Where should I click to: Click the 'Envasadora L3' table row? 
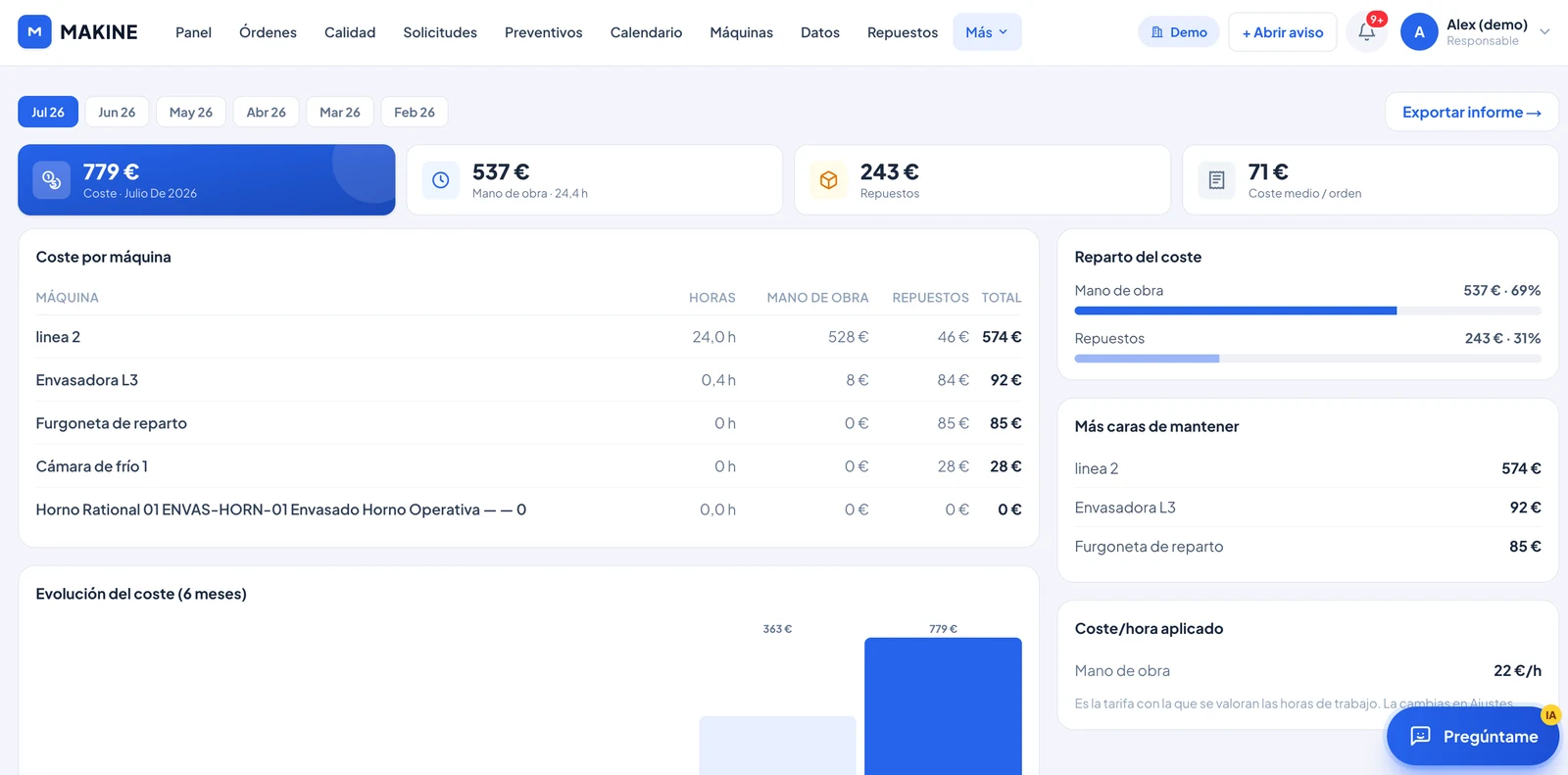coord(528,380)
